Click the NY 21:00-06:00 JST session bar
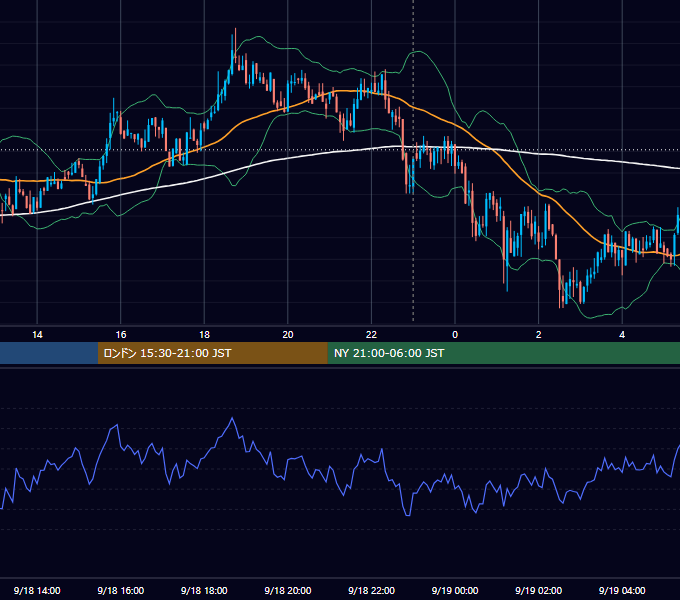680x600 pixels. point(503,353)
